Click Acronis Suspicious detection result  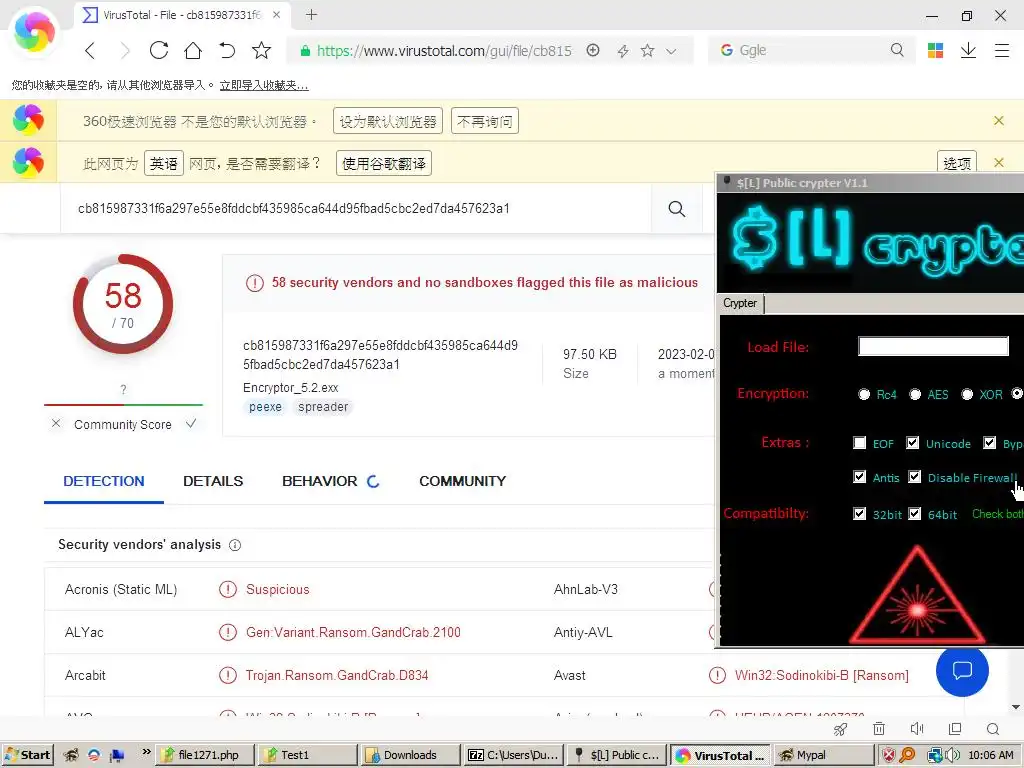(278, 589)
